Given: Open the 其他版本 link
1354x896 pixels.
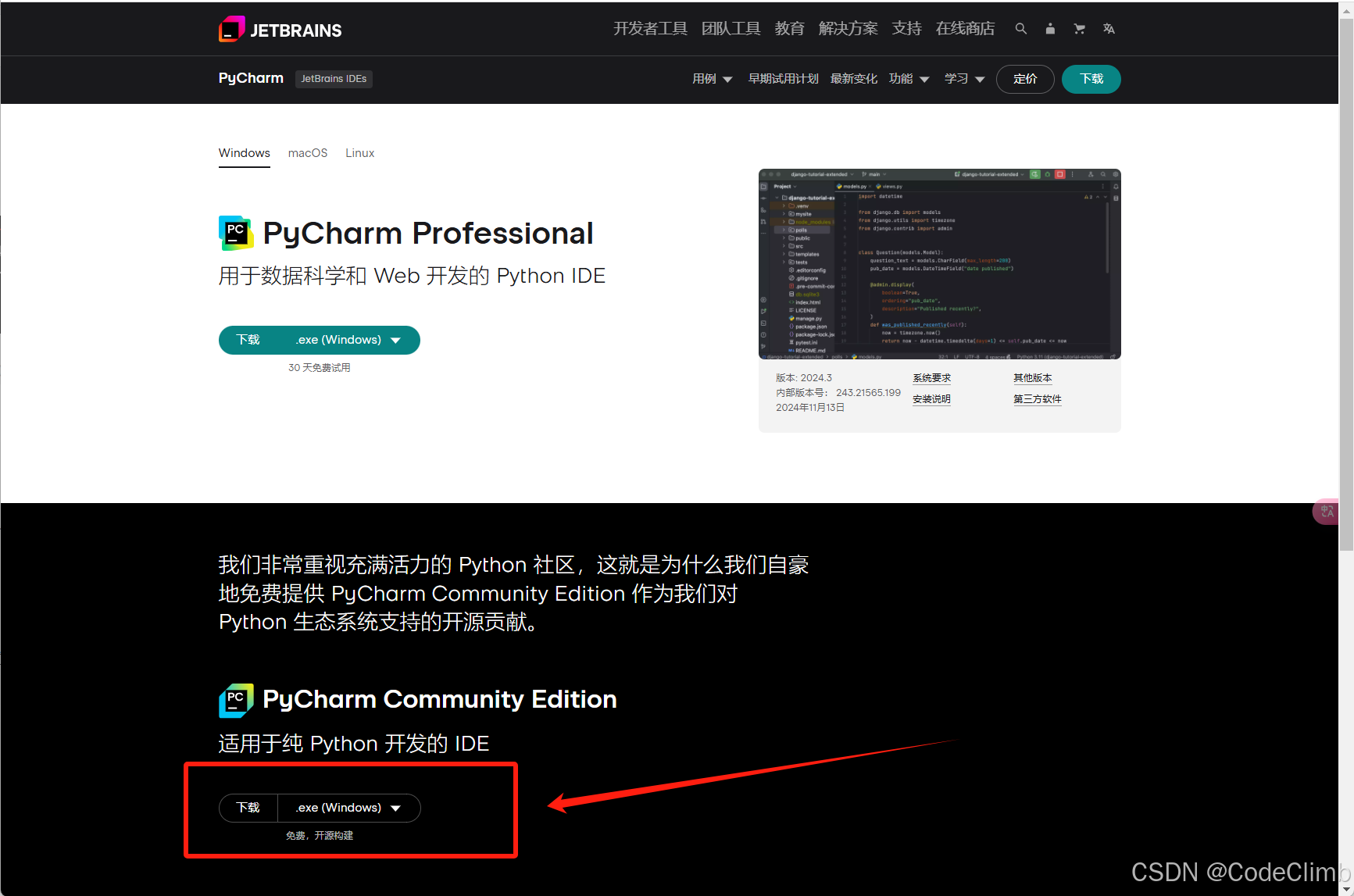Looking at the screenshot, I should [1033, 378].
